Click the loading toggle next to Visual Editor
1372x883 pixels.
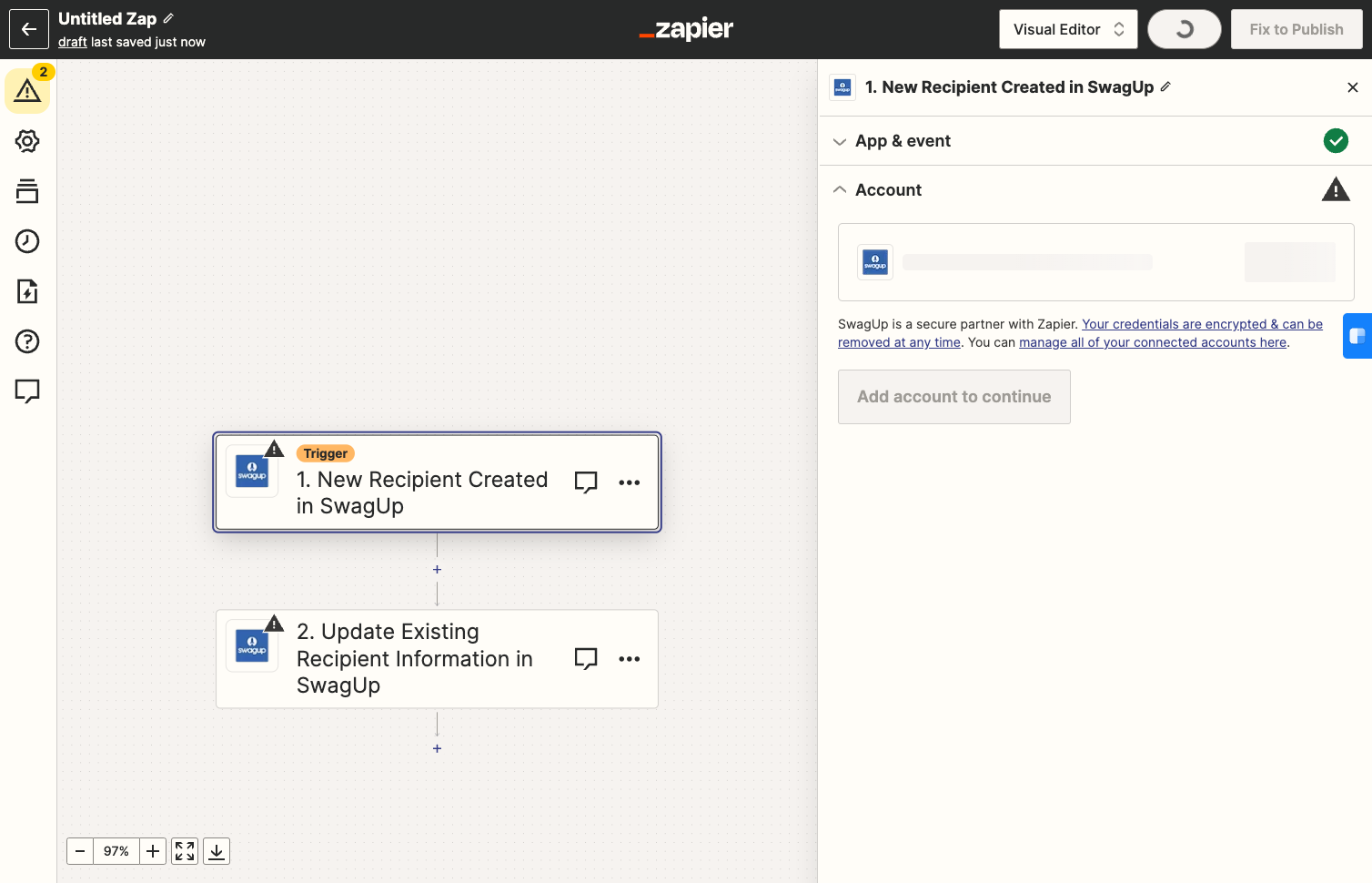1185,29
